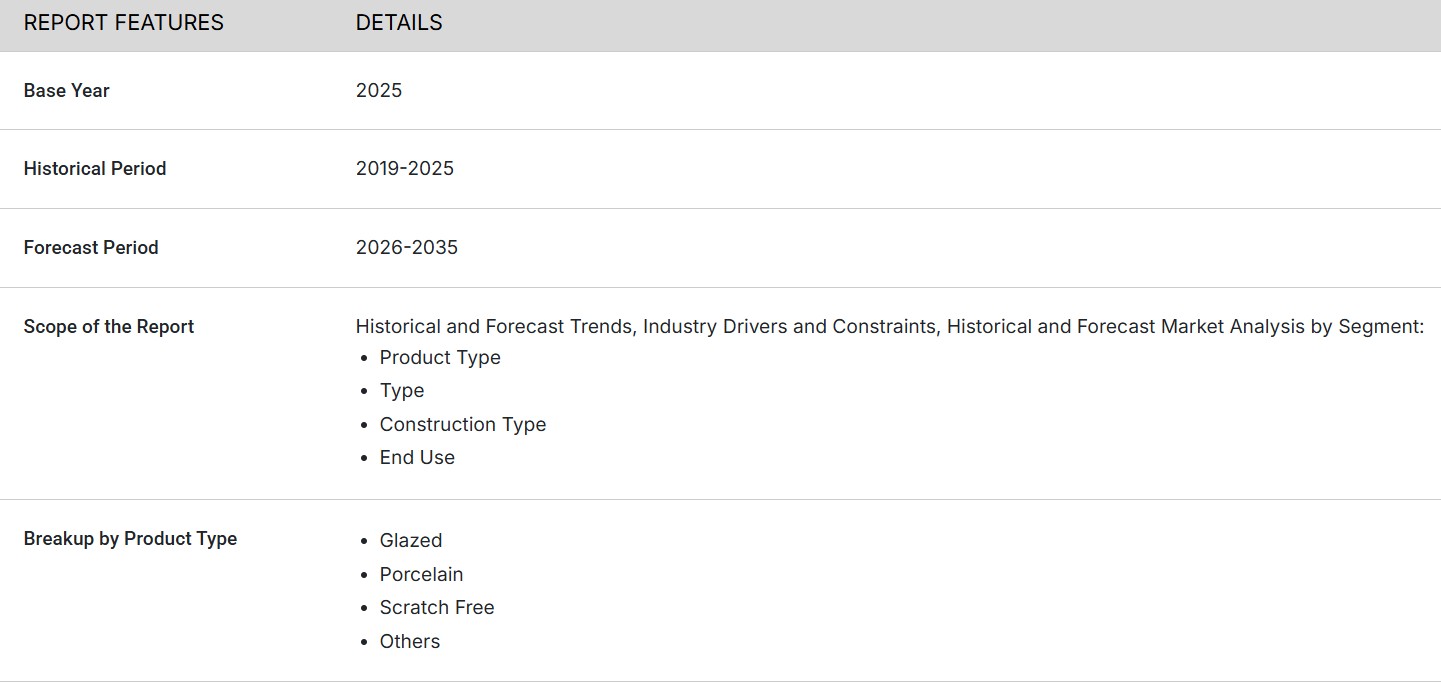Click the DETAILS column header
1441x682 pixels.
pos(398,23)
